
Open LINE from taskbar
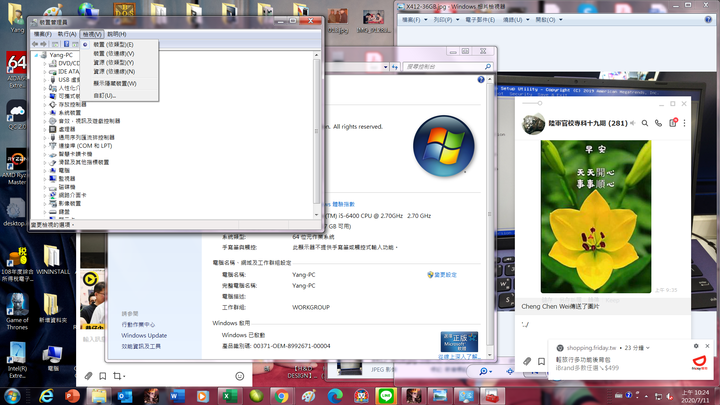point(386,396)
